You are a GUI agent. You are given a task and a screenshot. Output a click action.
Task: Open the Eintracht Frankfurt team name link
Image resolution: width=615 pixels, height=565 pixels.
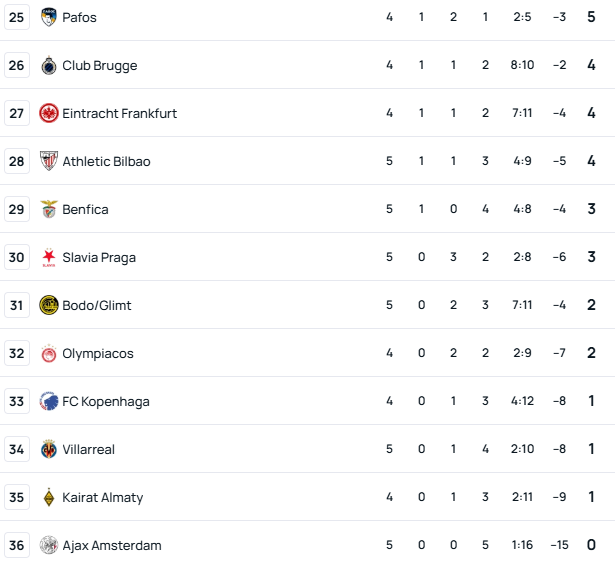[x=119, y=113]
